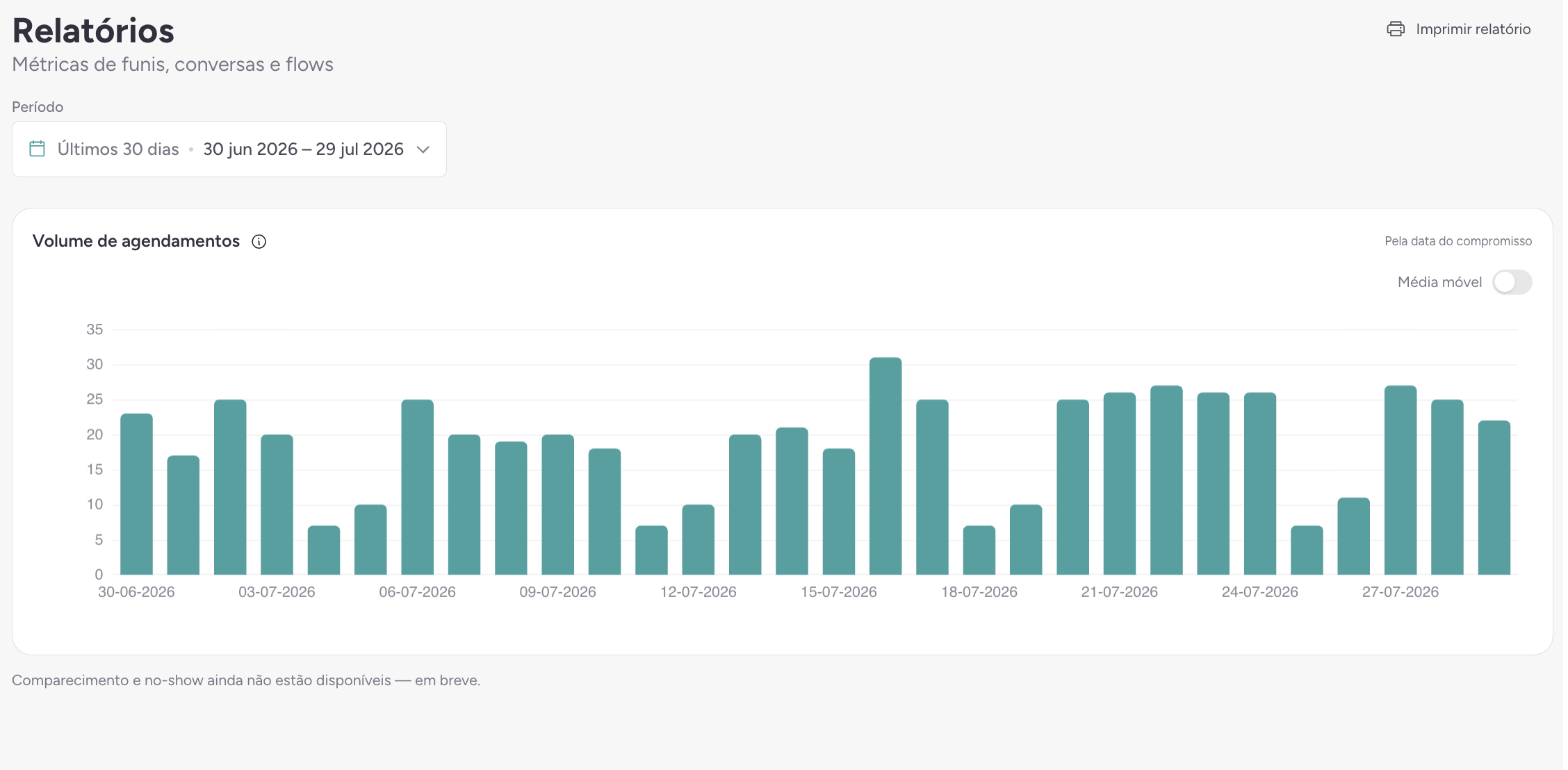Click the "03-07-2026" axis label

(277, 592)
